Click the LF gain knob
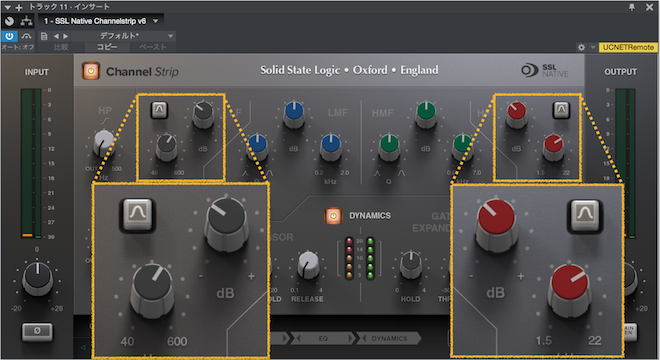 click(203, 115)
